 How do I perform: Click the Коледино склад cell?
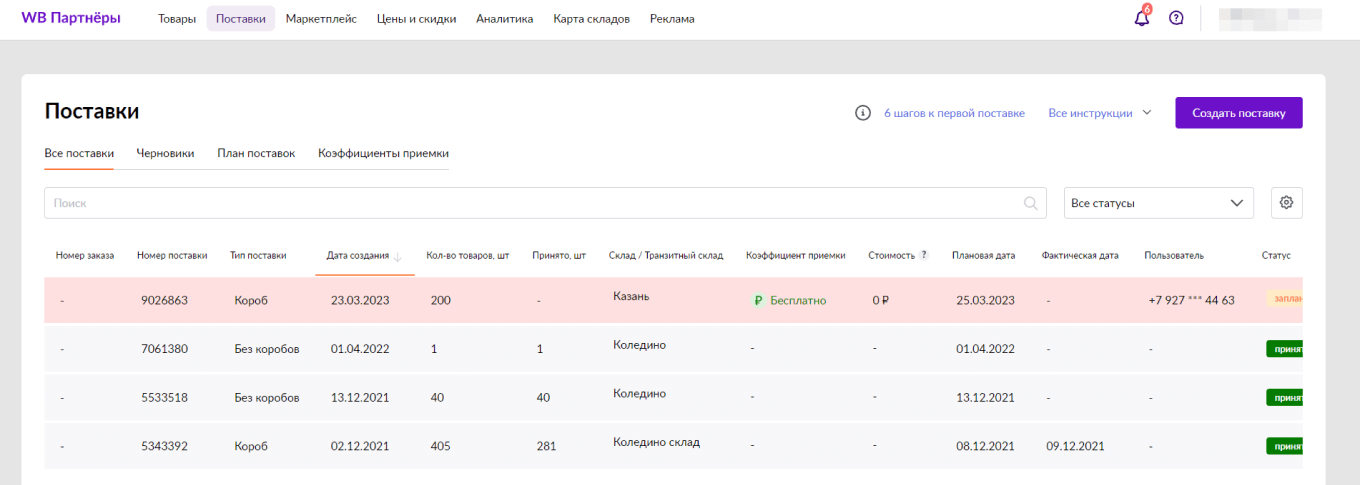[656, 442]
